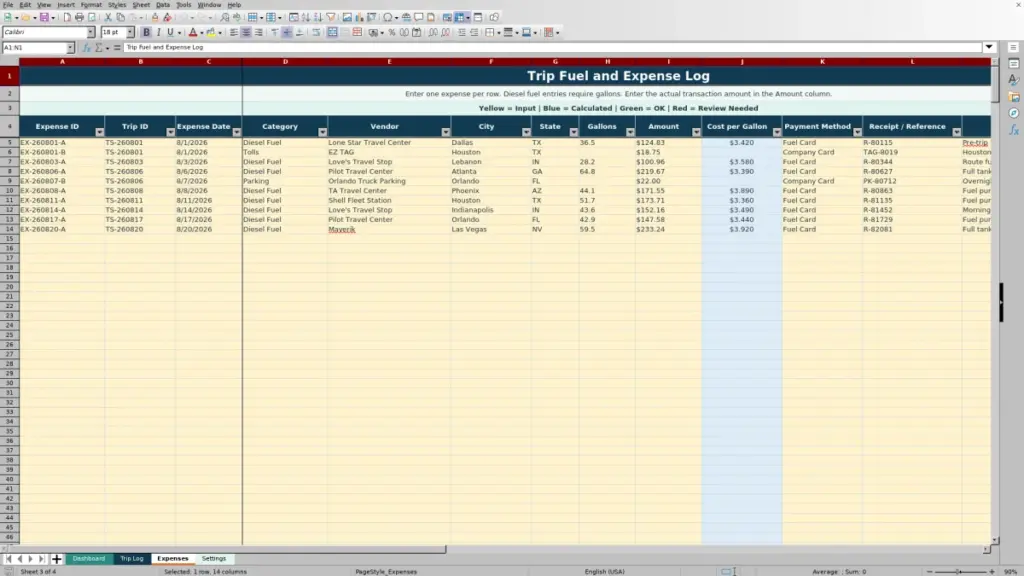Click the first-sheet navigation arrow button

[x=8, y=559]
